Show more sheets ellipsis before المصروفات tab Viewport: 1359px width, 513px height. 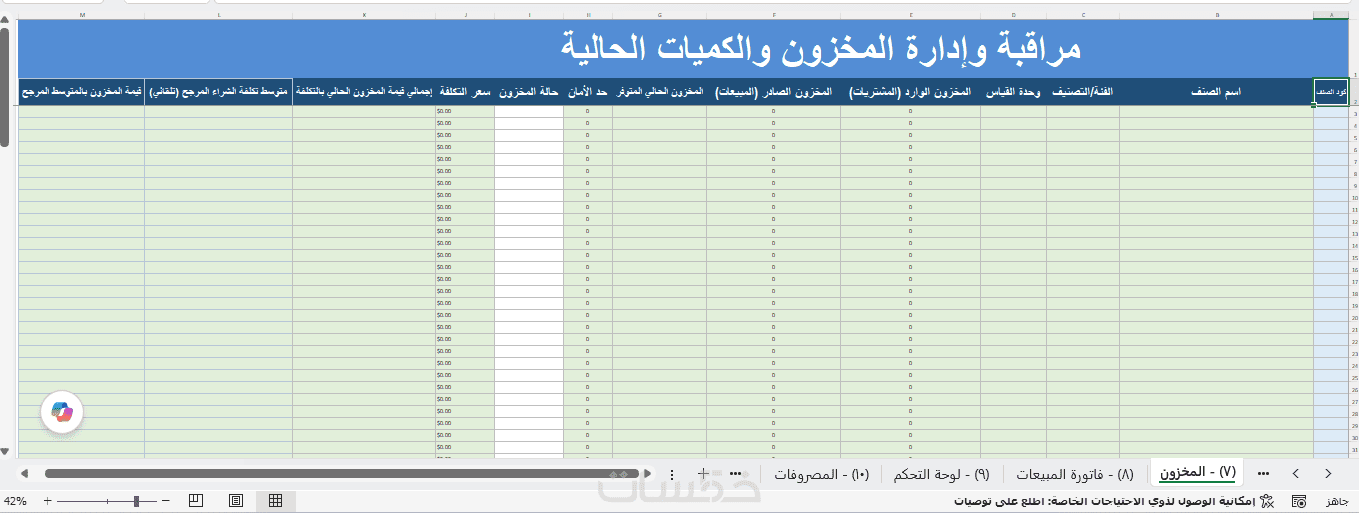pyautogui.click(x=736, y=473)
